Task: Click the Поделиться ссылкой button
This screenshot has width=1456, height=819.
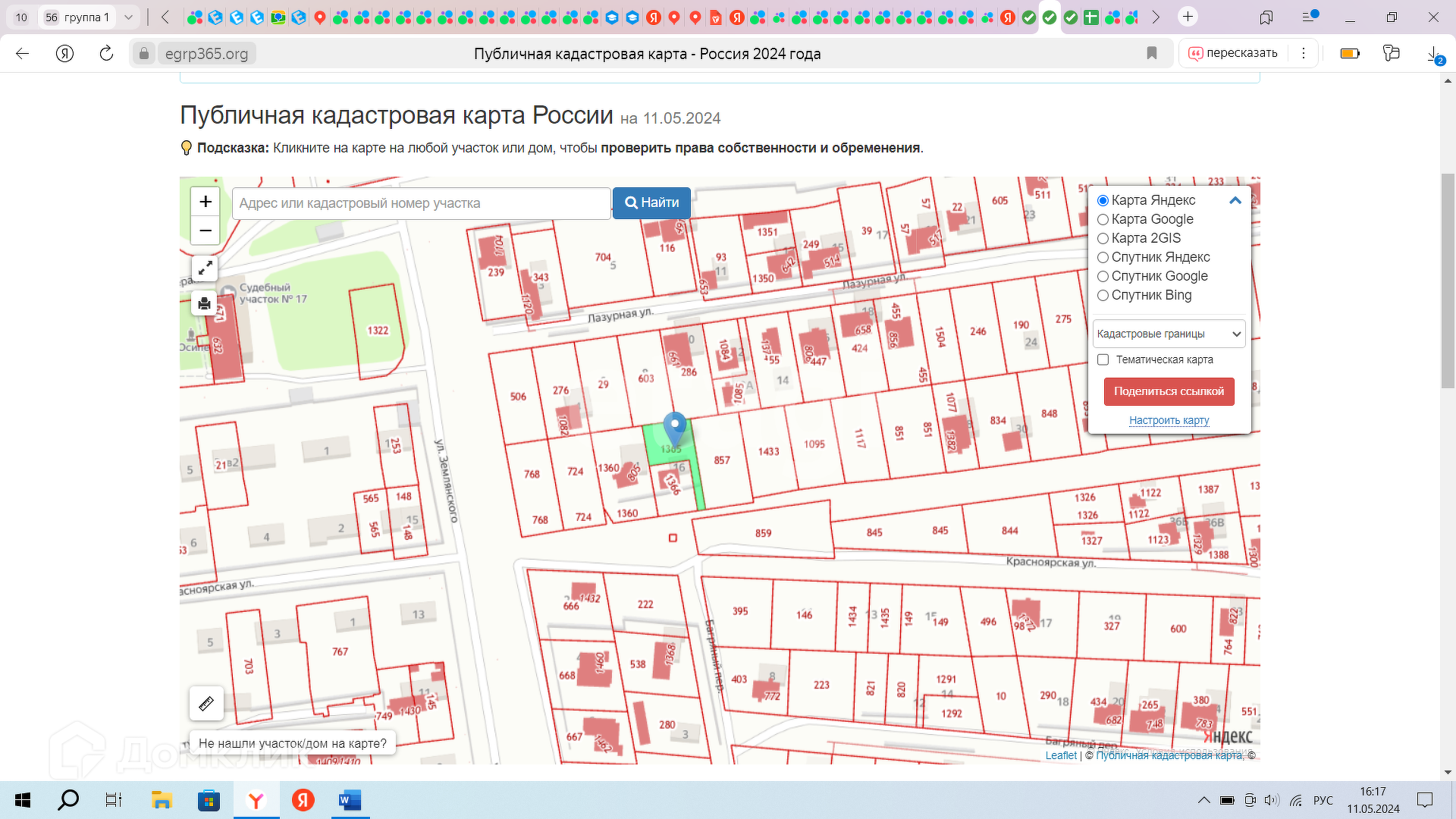Action: pos(1169,391)
